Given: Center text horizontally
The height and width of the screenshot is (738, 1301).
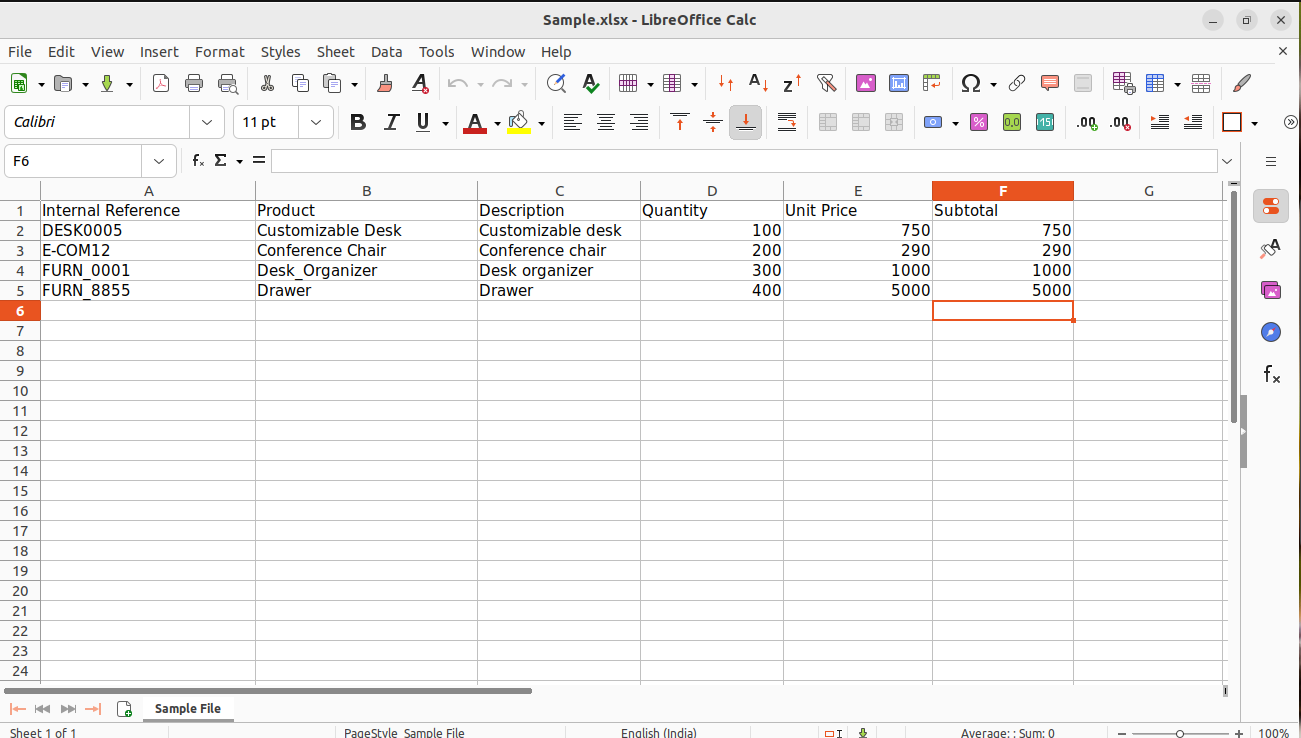Looking at the screenshot, I should [x=606, y=122].
